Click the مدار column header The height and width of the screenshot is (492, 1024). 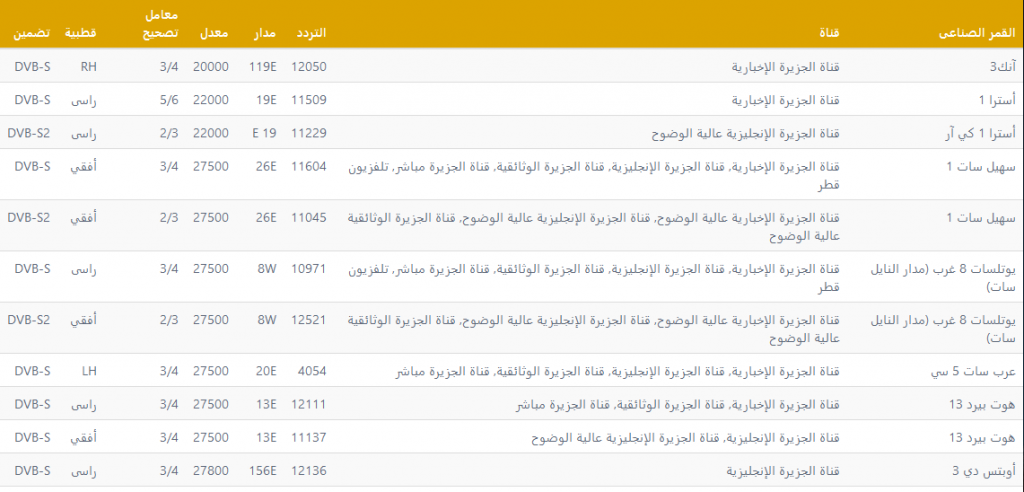[x=265, y=33]
